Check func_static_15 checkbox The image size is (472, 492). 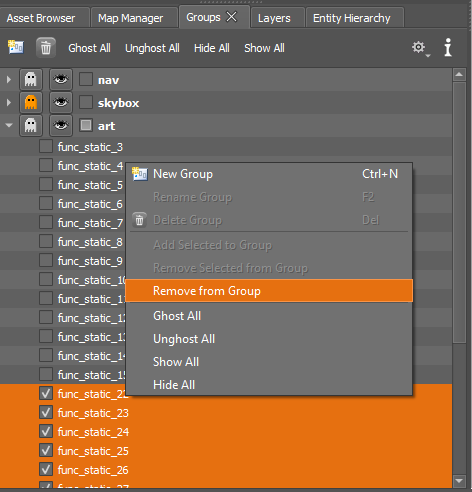[x=46, y=374]
